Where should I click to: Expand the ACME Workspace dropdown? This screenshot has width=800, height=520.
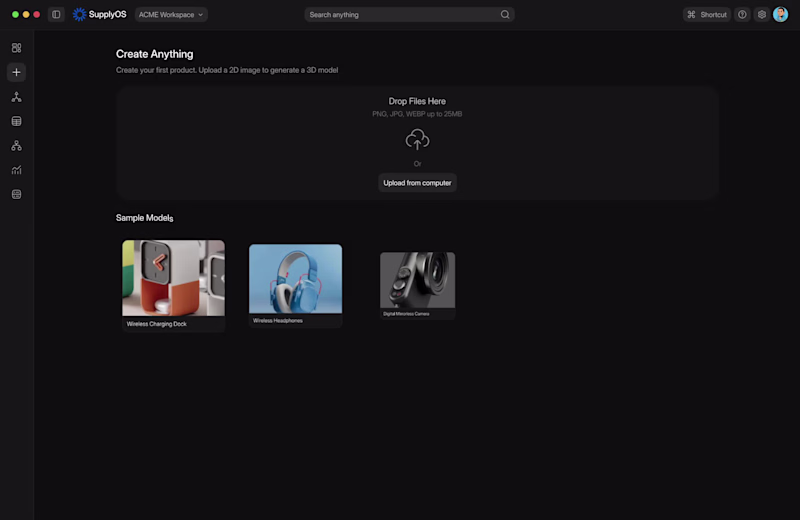pyautogui.click(x=171, y=14)
